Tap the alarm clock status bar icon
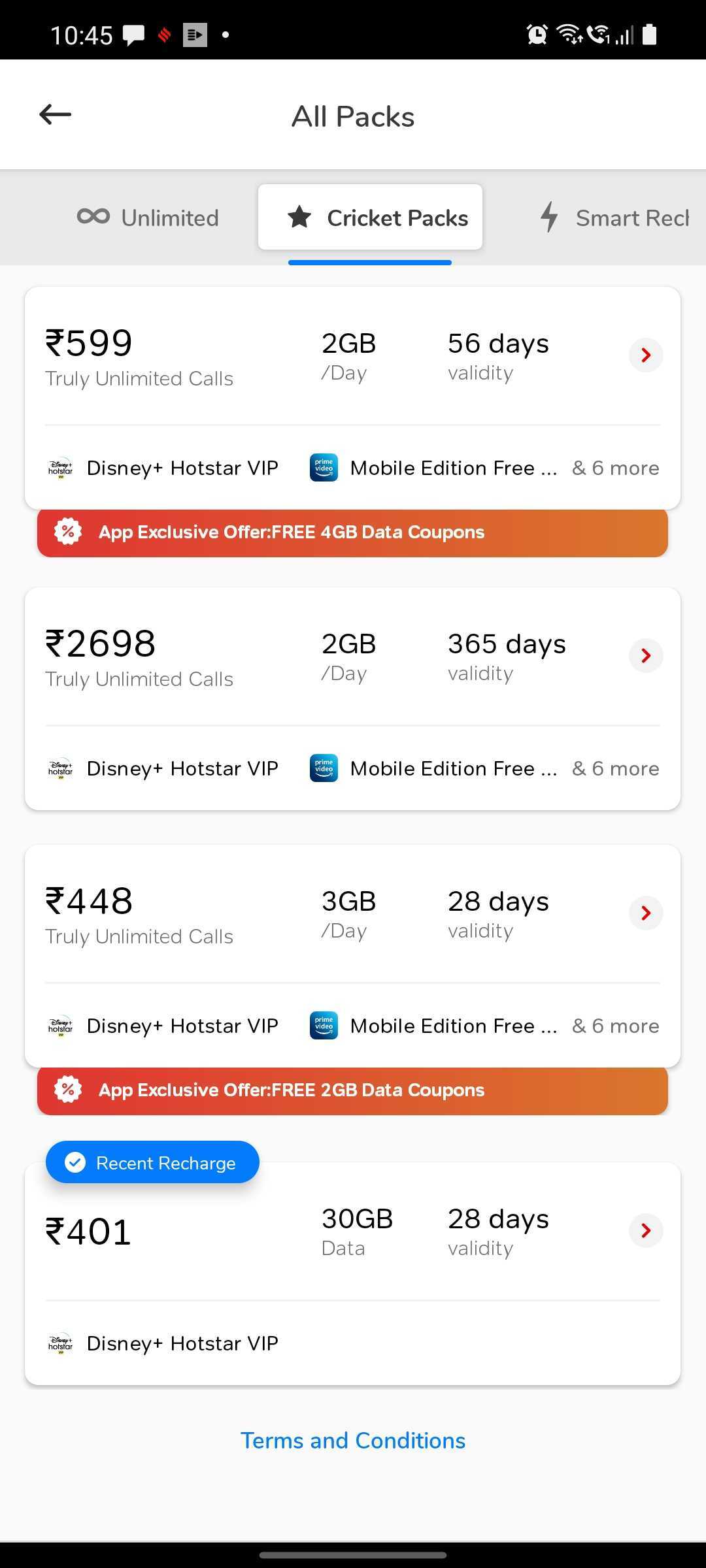This screenshot has width=706, height=1568. (537, 34)
